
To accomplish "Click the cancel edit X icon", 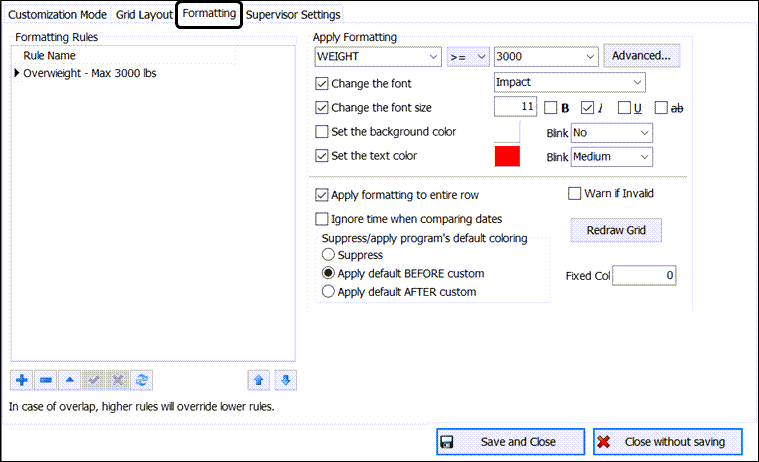I will tap(117, 380).
